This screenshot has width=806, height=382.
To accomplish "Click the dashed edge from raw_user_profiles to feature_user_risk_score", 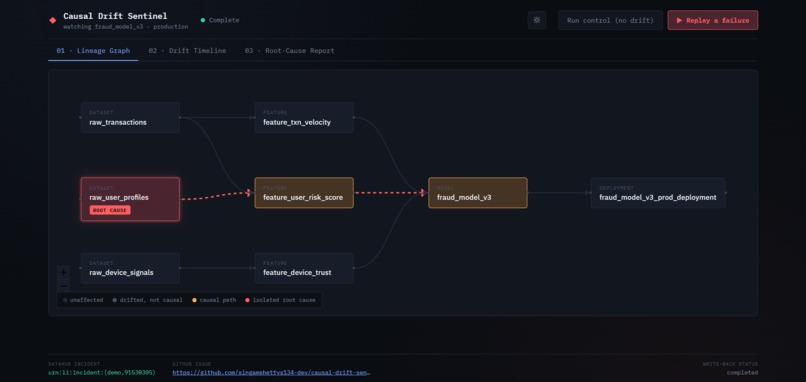I will [216, 196].
